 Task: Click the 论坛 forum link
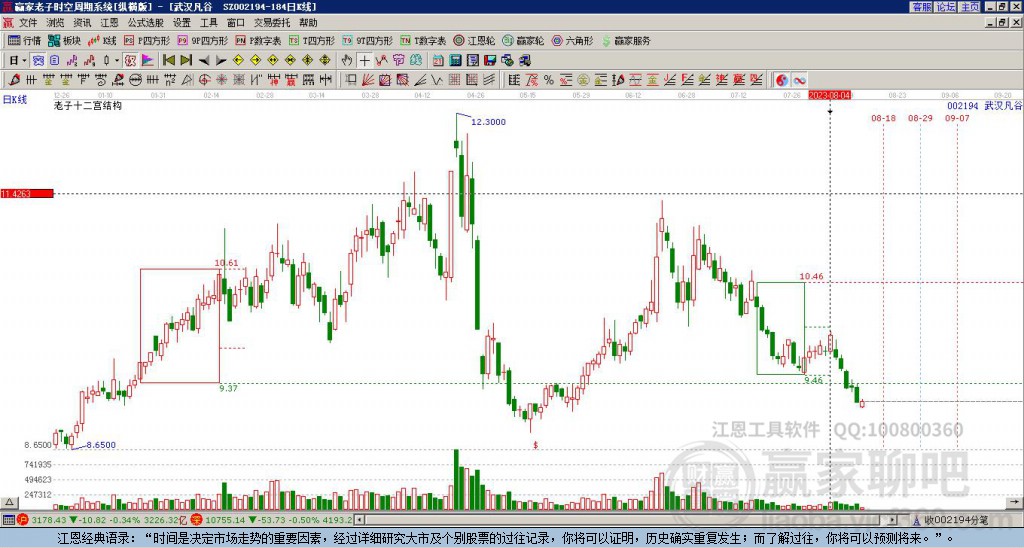[946, 7]
